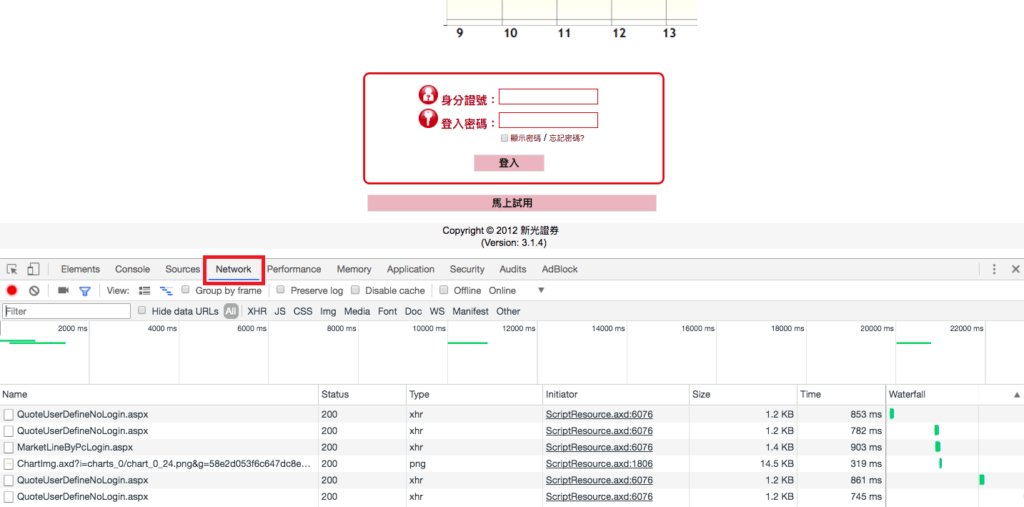This screenshot has height=507, width=1024.
Task: Toggle the blue filter funnel icon
Action: [84, 291]
